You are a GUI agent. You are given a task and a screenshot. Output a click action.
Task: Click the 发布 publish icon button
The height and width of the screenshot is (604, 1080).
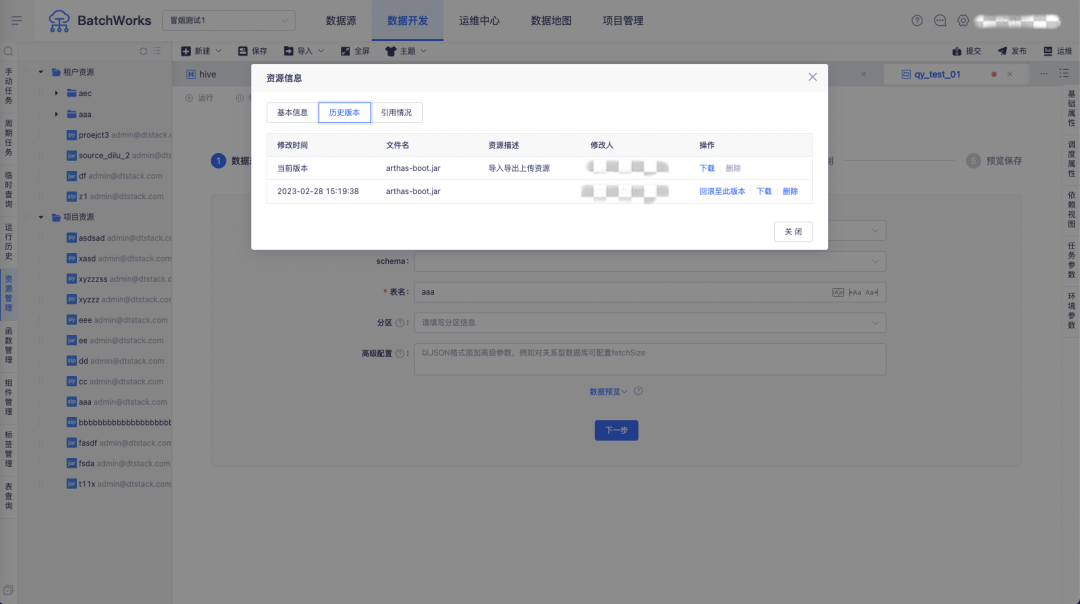[x=1011, y=51]
